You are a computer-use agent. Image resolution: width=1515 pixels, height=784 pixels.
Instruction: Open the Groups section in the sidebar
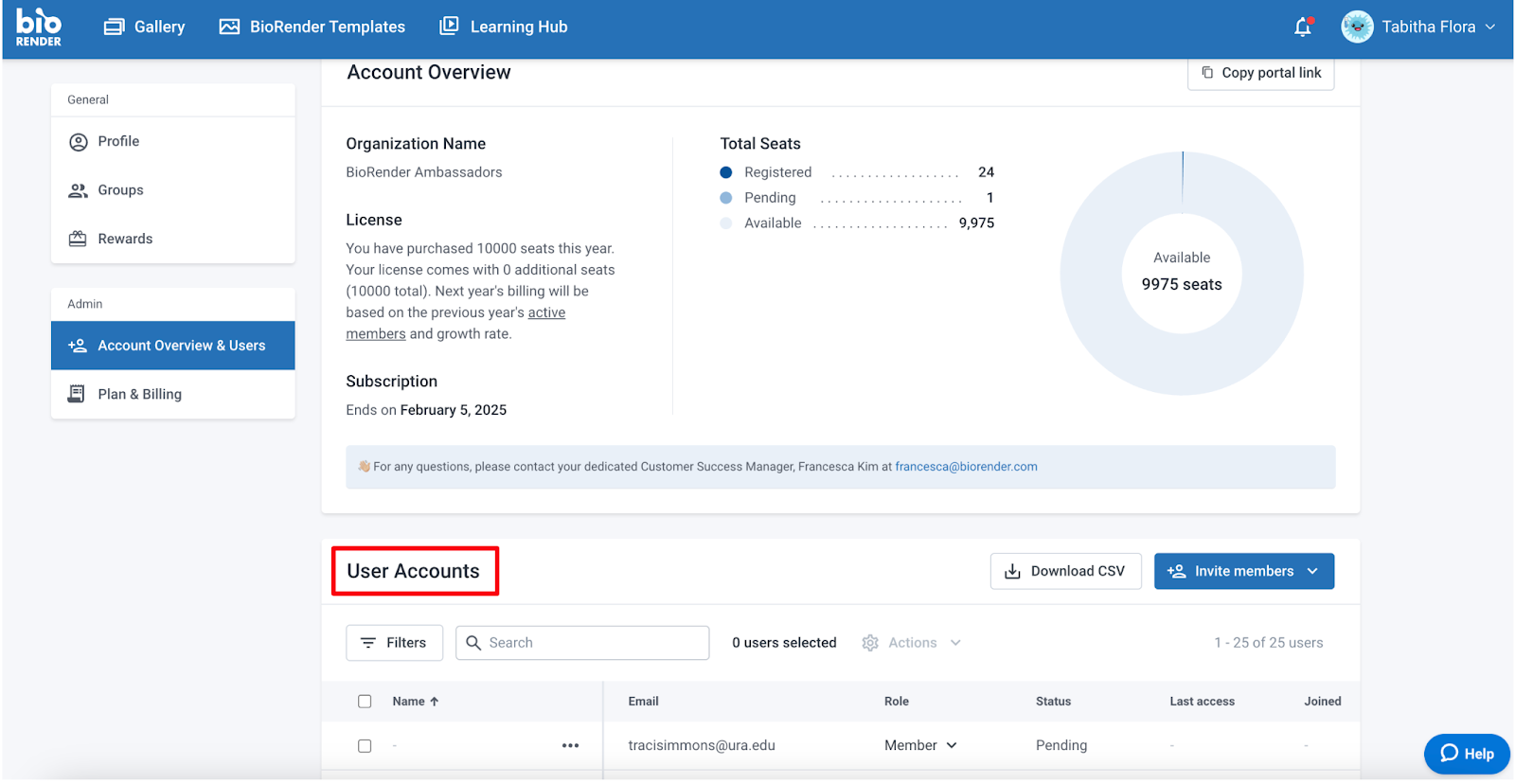click(x=120, y=190)
